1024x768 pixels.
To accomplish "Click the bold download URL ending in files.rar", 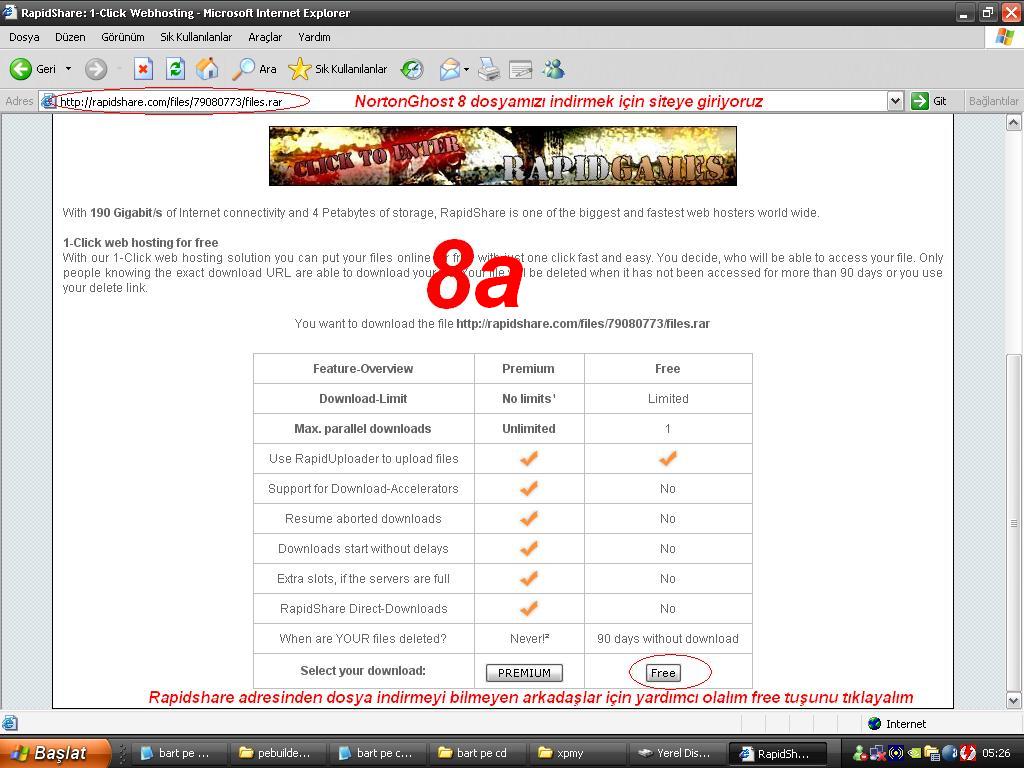I will tap(583, 323).
